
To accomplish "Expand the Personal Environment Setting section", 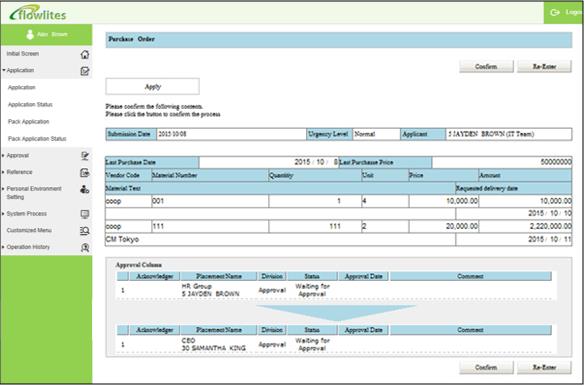I will pyautogui.click(x=4, y=189).
